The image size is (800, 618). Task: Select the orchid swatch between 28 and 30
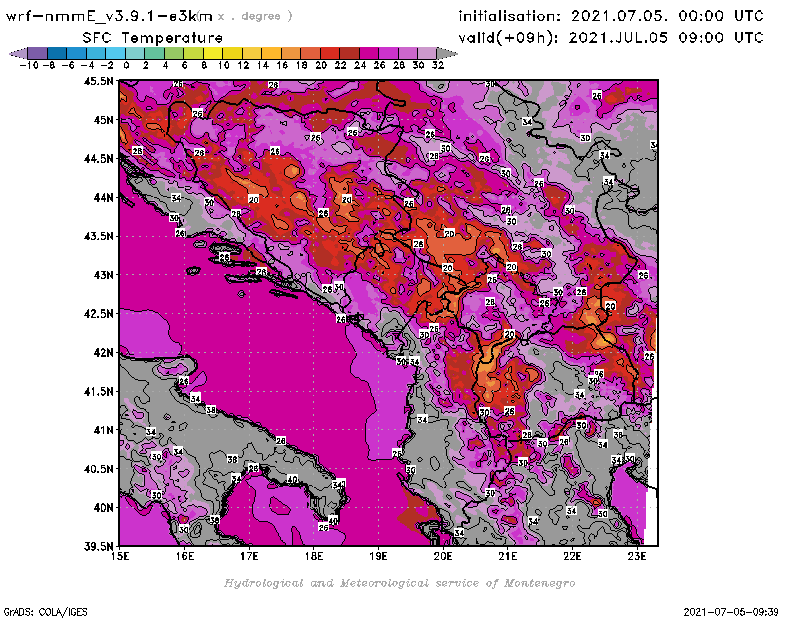point(407,53)
